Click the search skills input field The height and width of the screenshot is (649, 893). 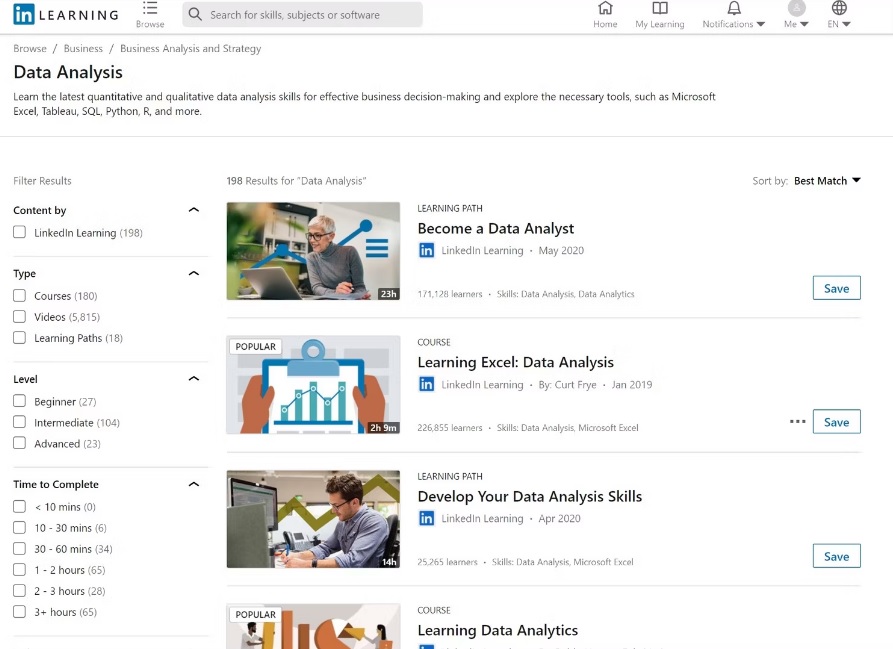click(302, 15)
